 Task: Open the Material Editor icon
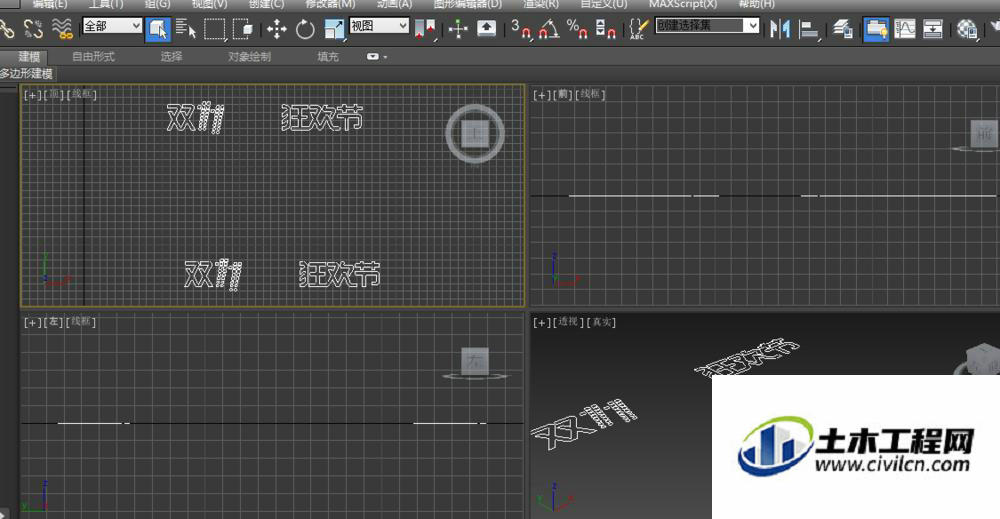coord(967,29)
